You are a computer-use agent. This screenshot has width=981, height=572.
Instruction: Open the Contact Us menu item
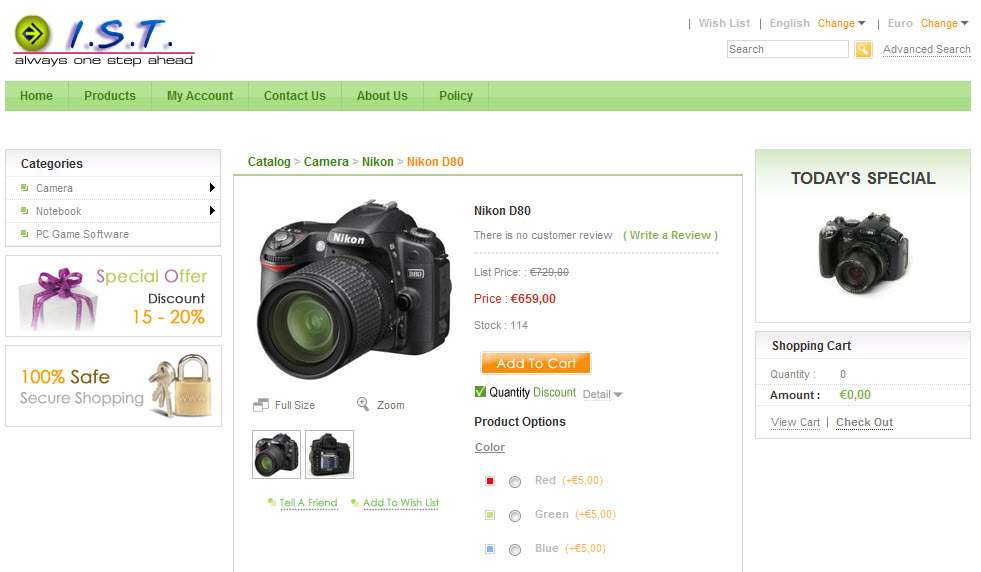point(295,96)
